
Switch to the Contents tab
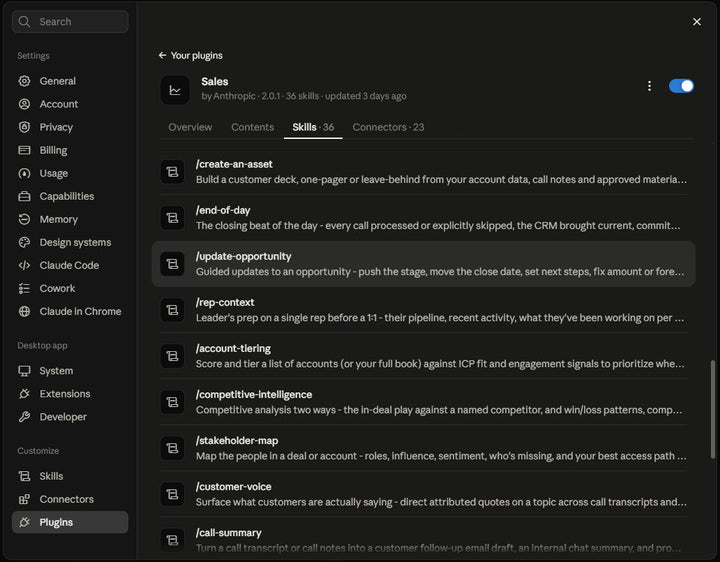click(x=253, y=127)
